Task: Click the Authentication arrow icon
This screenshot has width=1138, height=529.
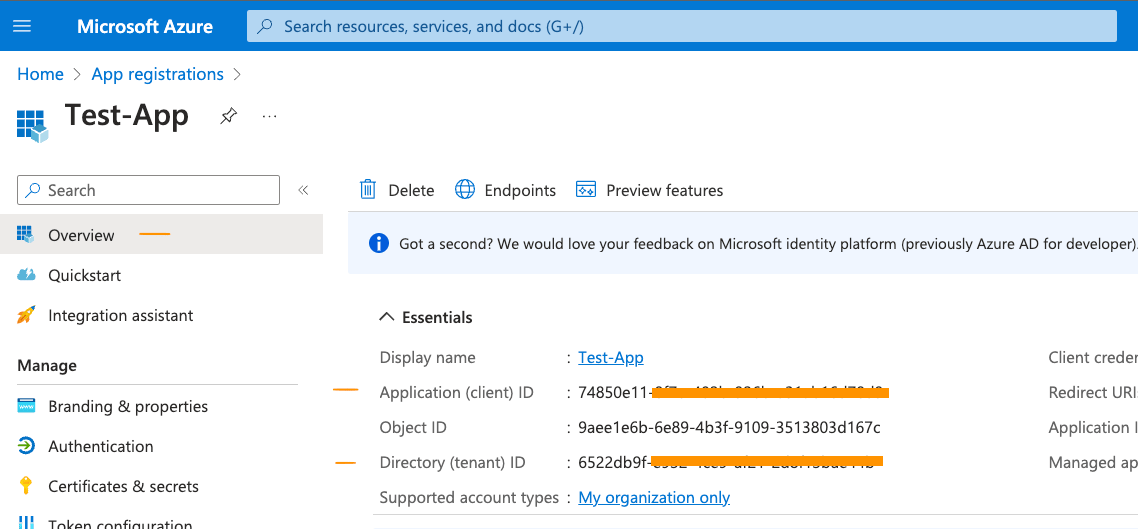Action: pos(26,446)
